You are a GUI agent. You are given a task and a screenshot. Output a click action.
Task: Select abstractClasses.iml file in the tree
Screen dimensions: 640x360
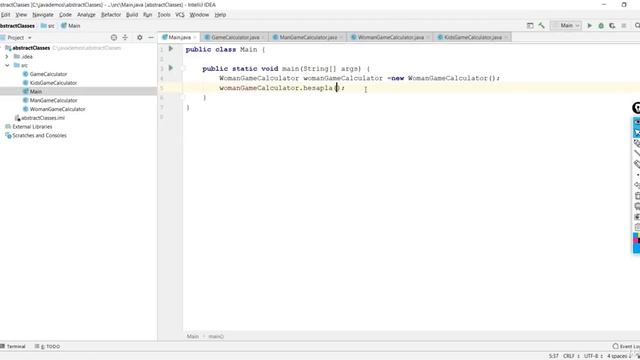42,118
